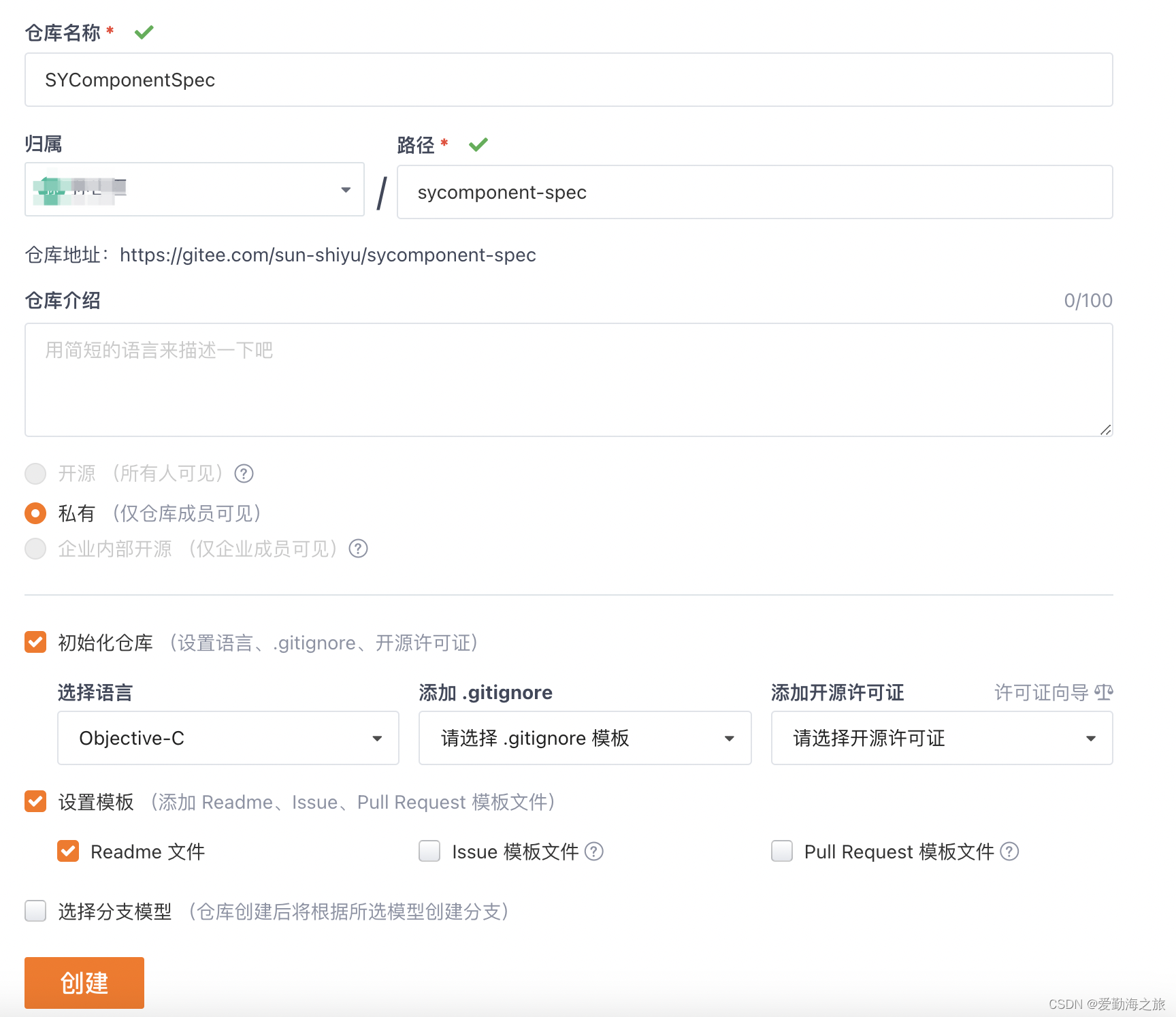Check the Issue 模板文件 checkbox
The width and height of the screenshot is (1176, 1017).
click(429, 851)
